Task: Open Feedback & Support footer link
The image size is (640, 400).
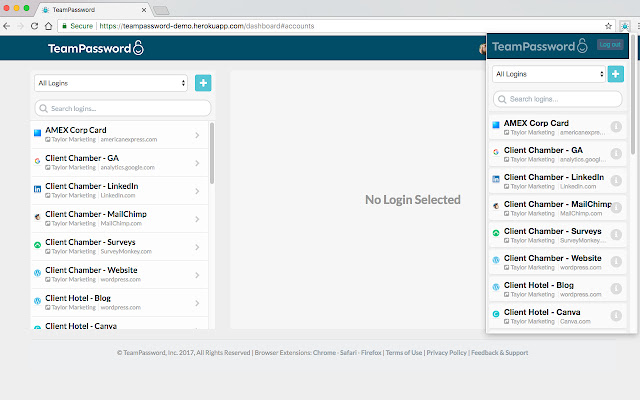Action: pos(500,353)
